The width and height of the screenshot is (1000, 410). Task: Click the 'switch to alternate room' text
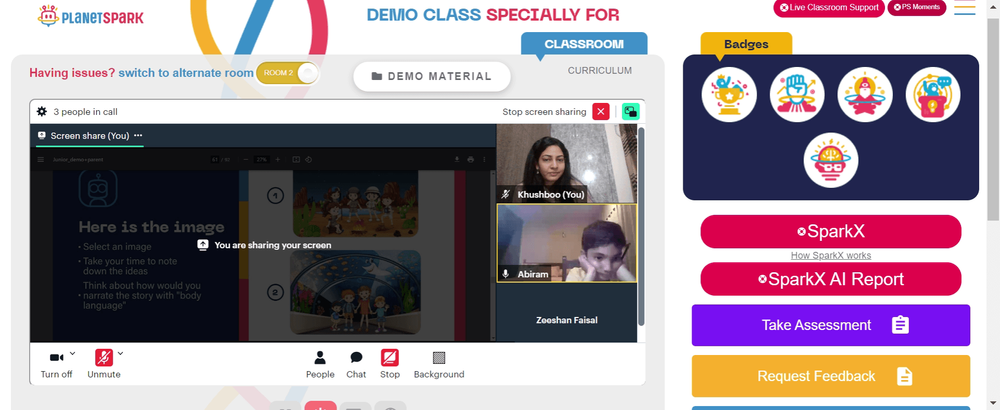[186, 73]
